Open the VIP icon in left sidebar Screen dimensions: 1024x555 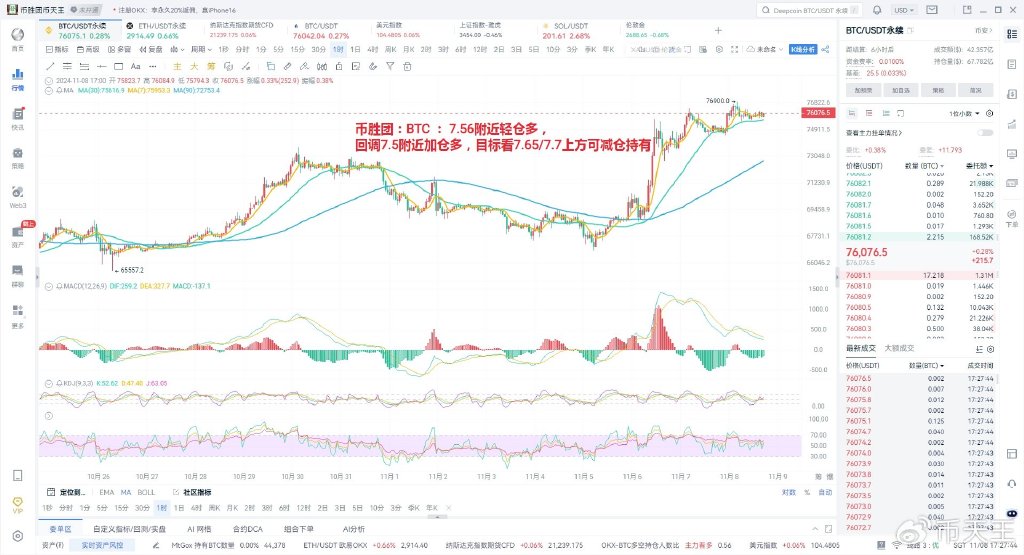[18, 505]
